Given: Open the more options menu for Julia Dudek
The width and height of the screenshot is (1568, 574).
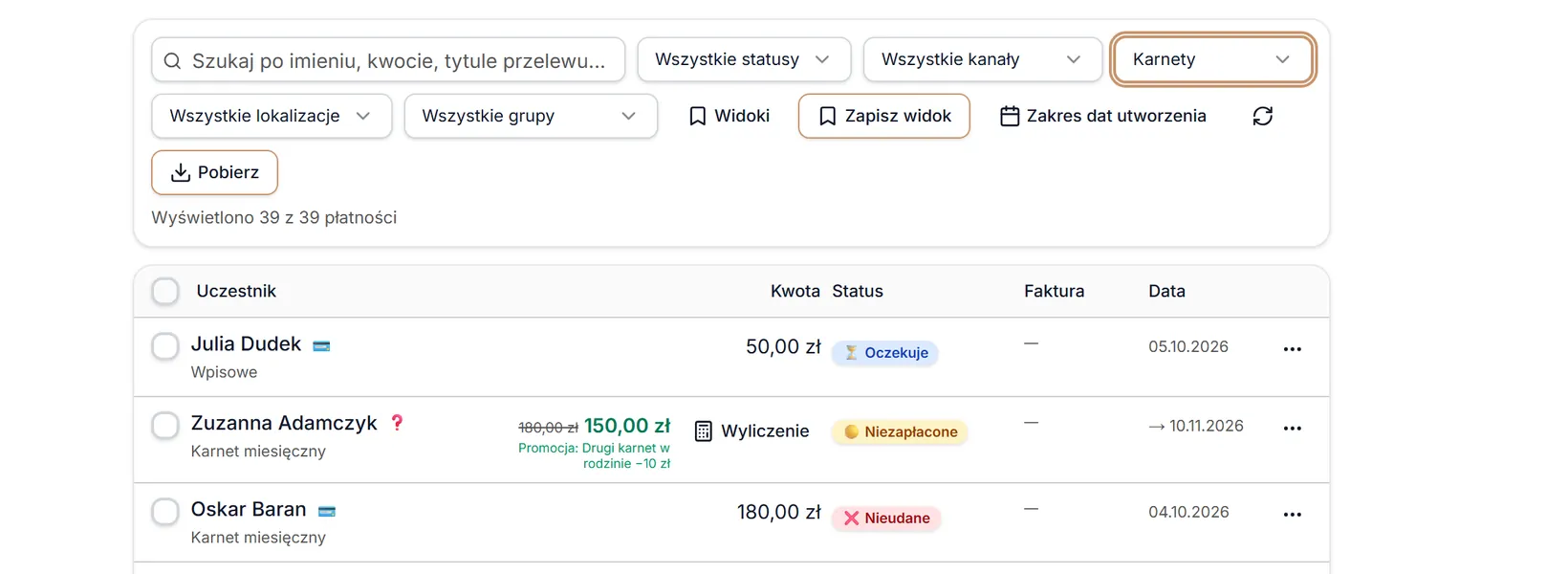Looking at the screenshot, I should click(1293, 349).
